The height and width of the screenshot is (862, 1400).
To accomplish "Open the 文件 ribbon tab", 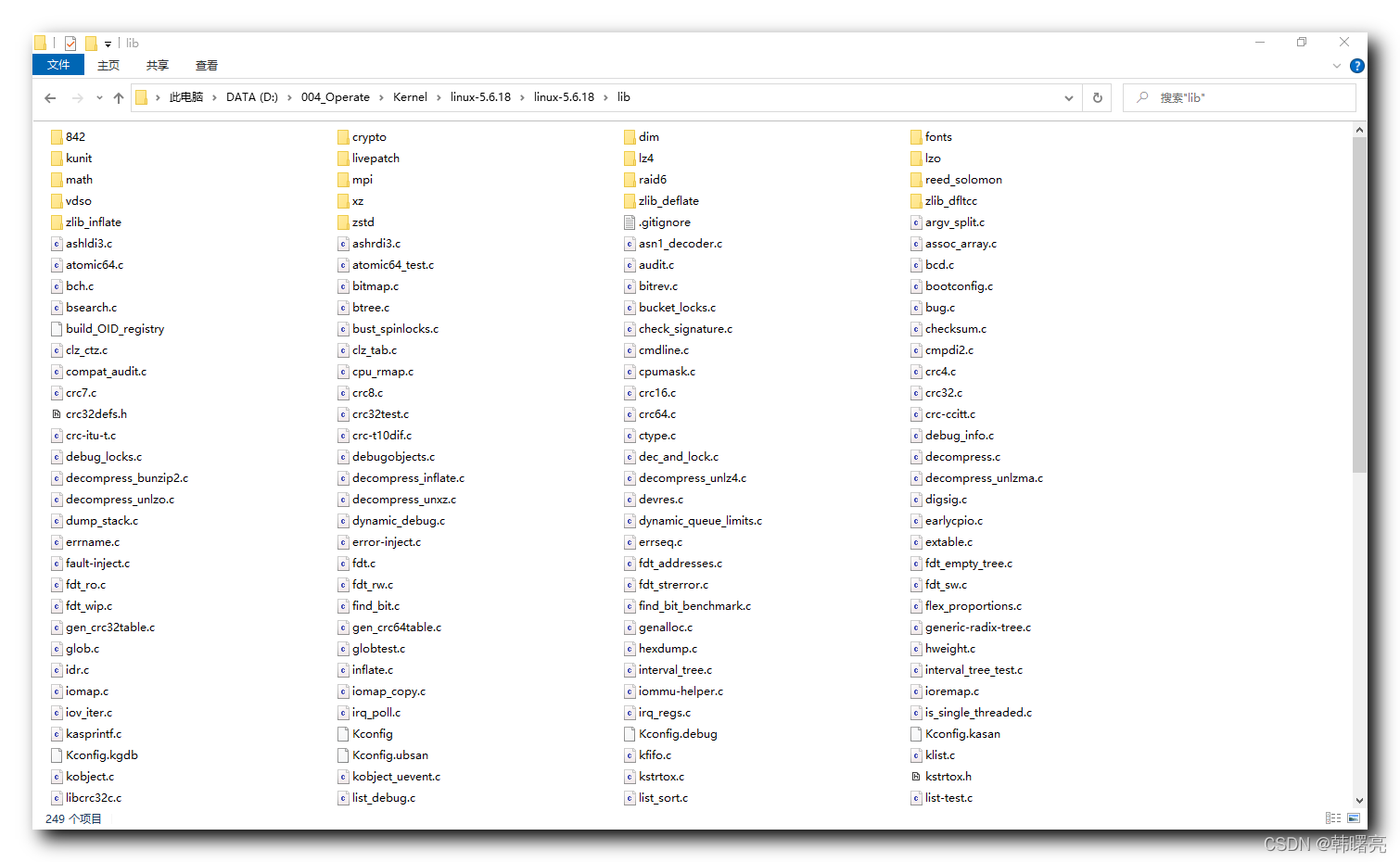I will 58,65.
